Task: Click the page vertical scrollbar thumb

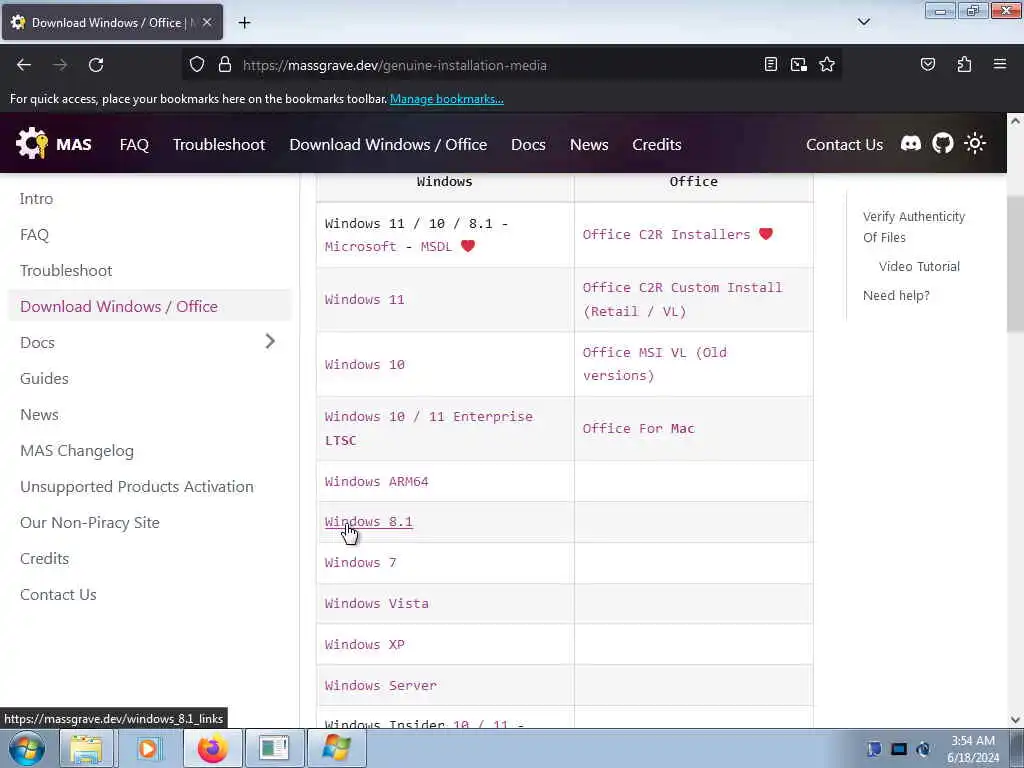Action: [x=1015, y=263]
